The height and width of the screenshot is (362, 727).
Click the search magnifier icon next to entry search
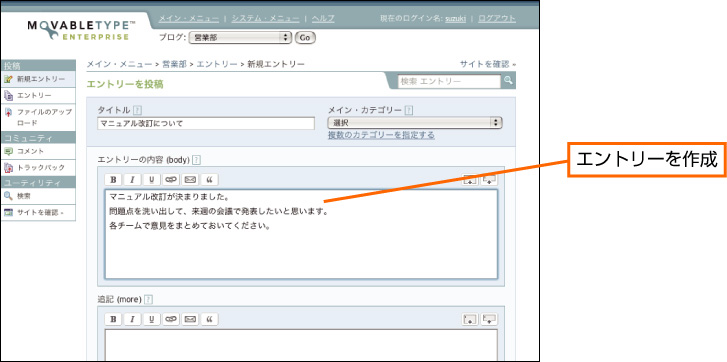click(x=509, y=81)
